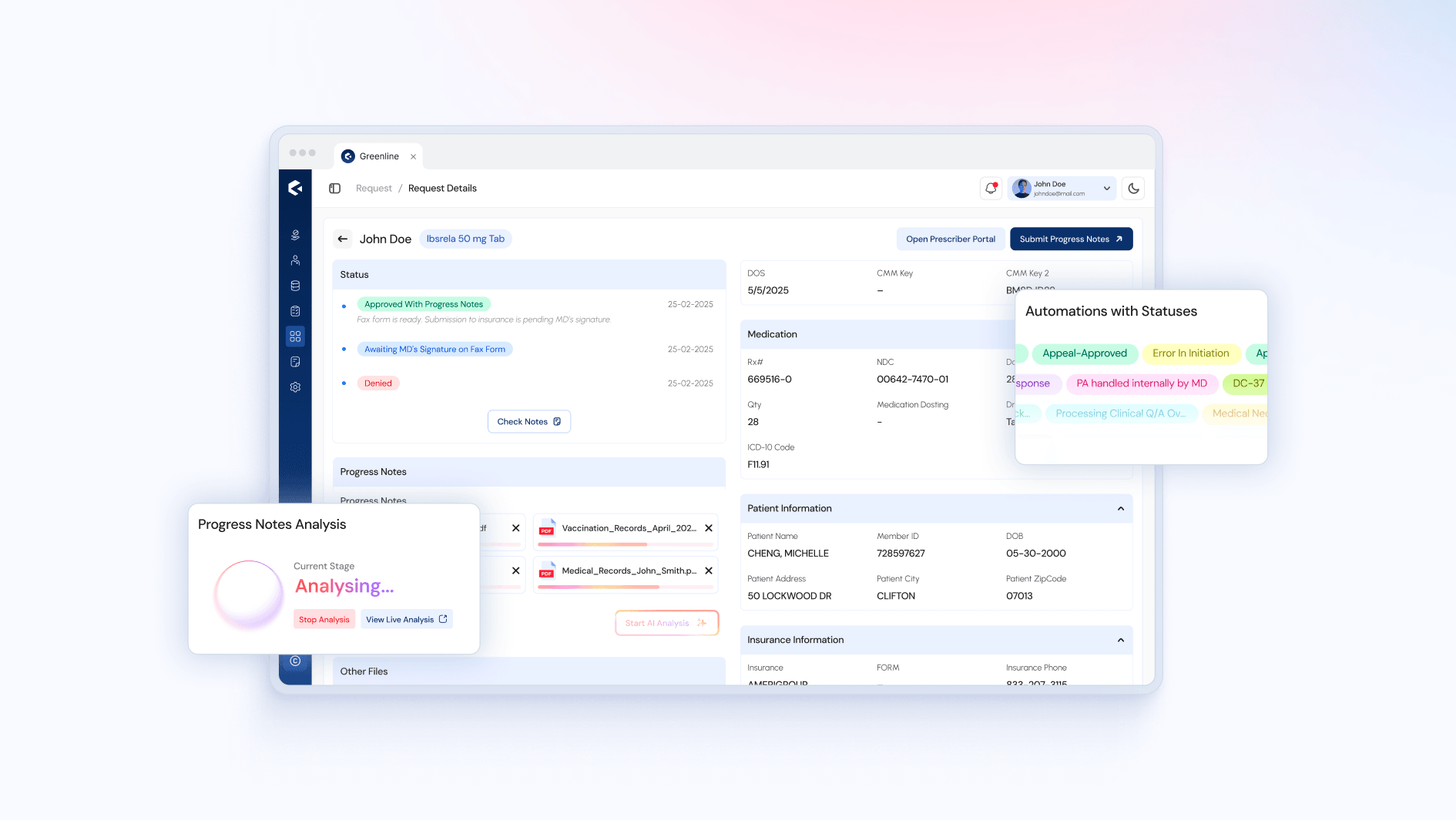Click the copyright circle icon at the sidebar bottom

coord(295,661)
